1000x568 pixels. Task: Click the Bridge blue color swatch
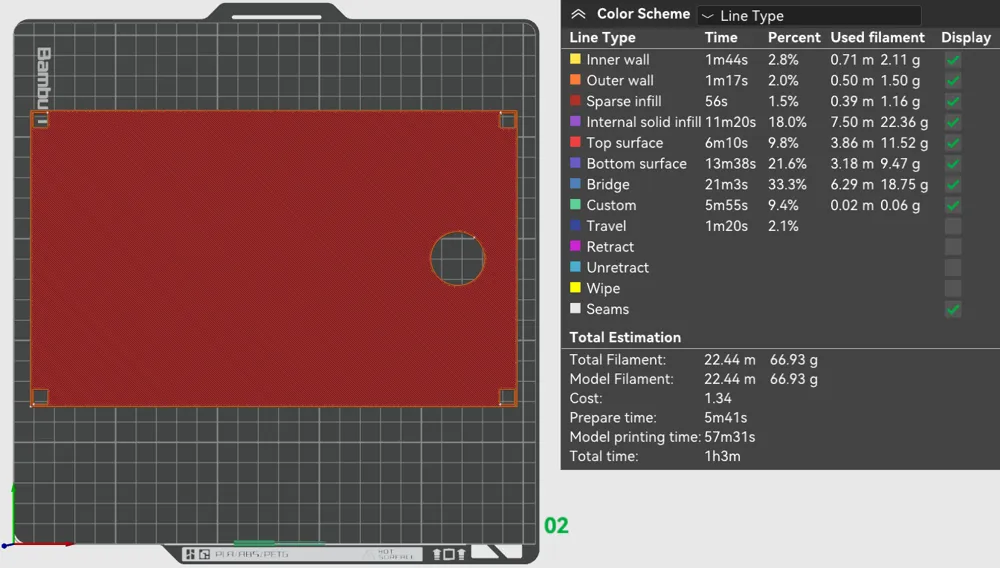click(x=575, y=184)
